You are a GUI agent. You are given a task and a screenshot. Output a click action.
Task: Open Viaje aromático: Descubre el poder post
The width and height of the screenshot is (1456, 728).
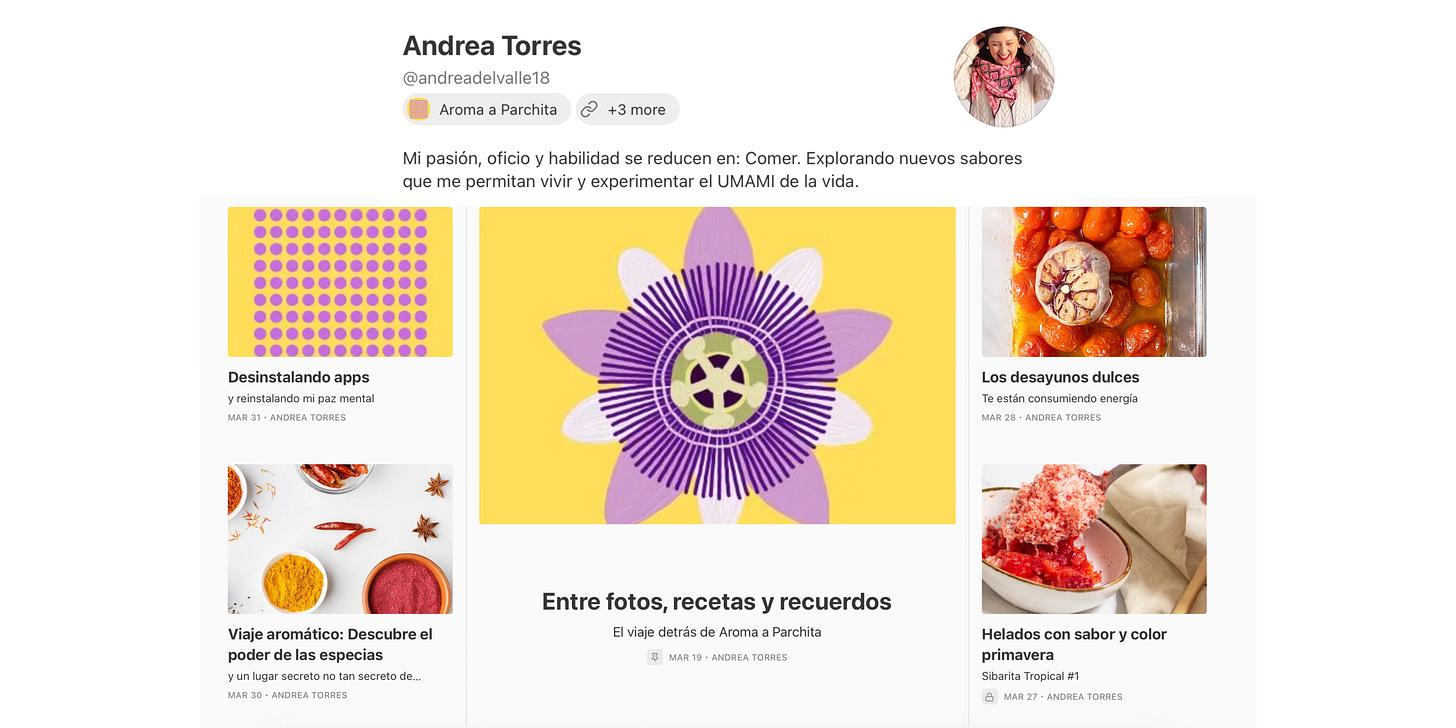(330, 645)
